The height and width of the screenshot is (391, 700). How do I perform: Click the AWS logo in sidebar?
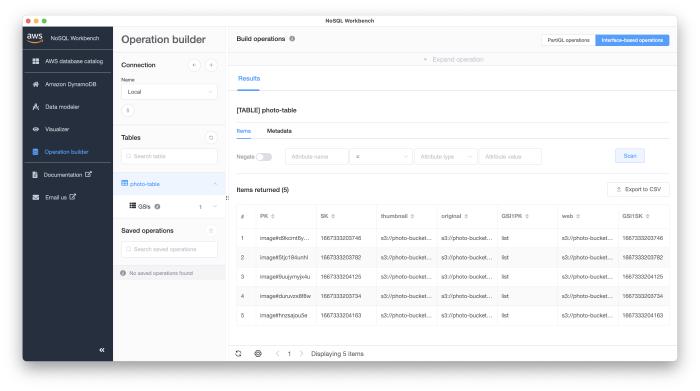click(35, 38)
